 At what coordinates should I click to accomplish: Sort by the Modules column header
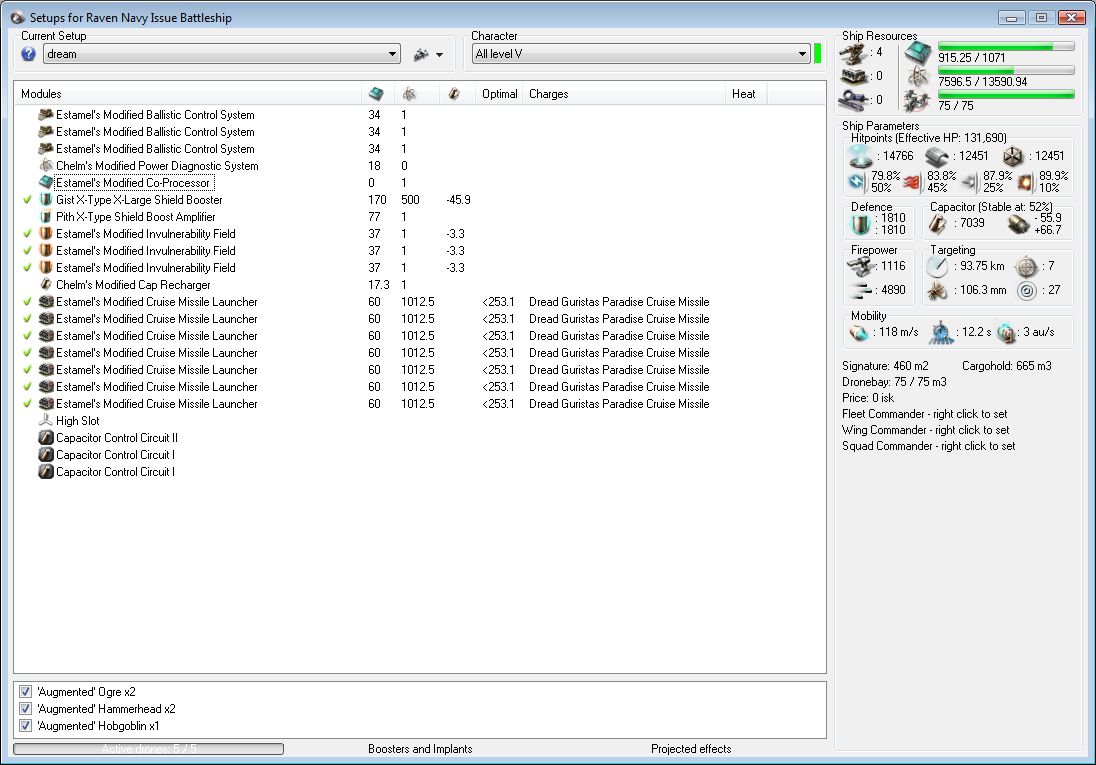[187, 94]
